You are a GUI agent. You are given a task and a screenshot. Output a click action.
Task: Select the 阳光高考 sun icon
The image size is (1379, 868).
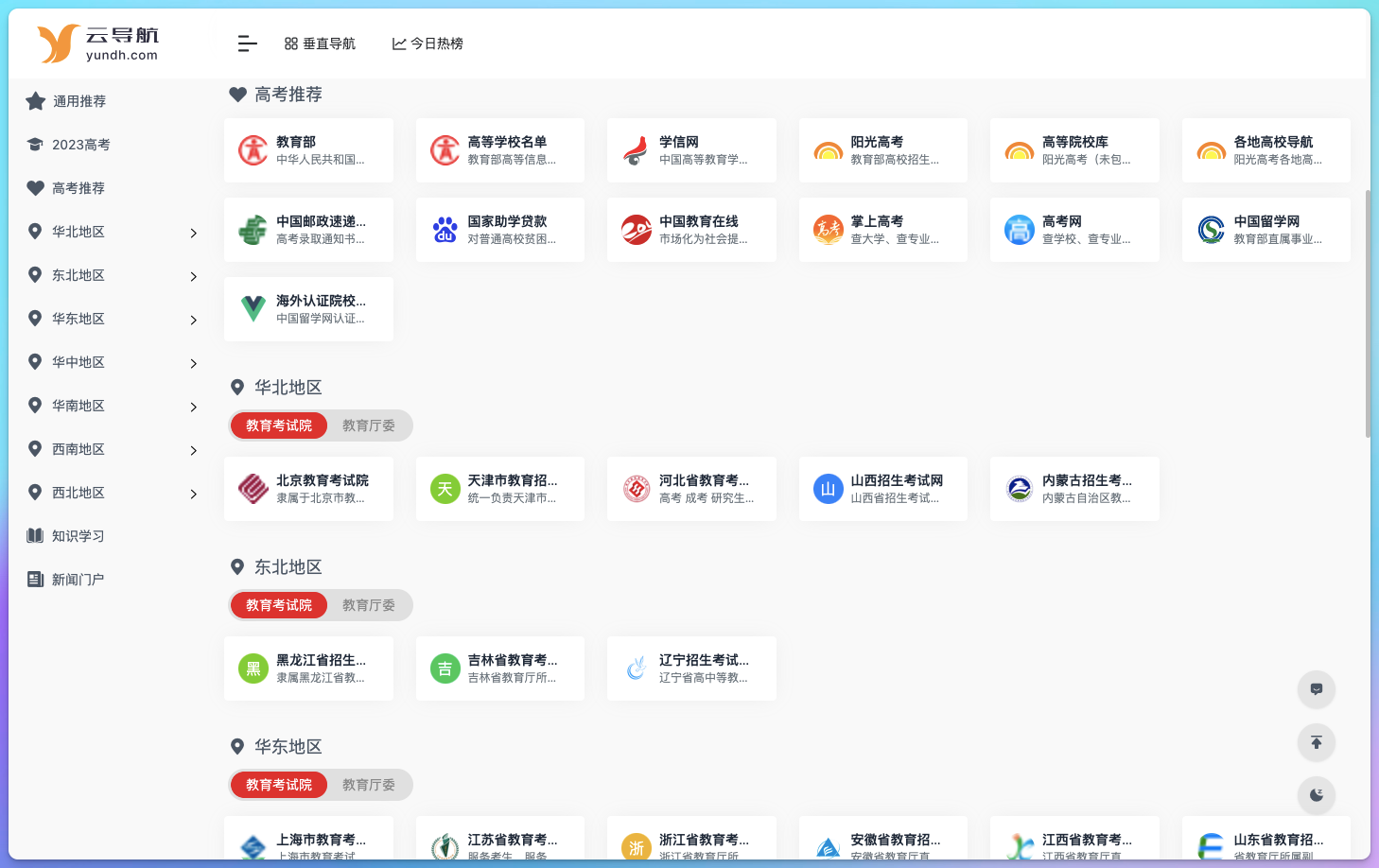tap(828, 149)
